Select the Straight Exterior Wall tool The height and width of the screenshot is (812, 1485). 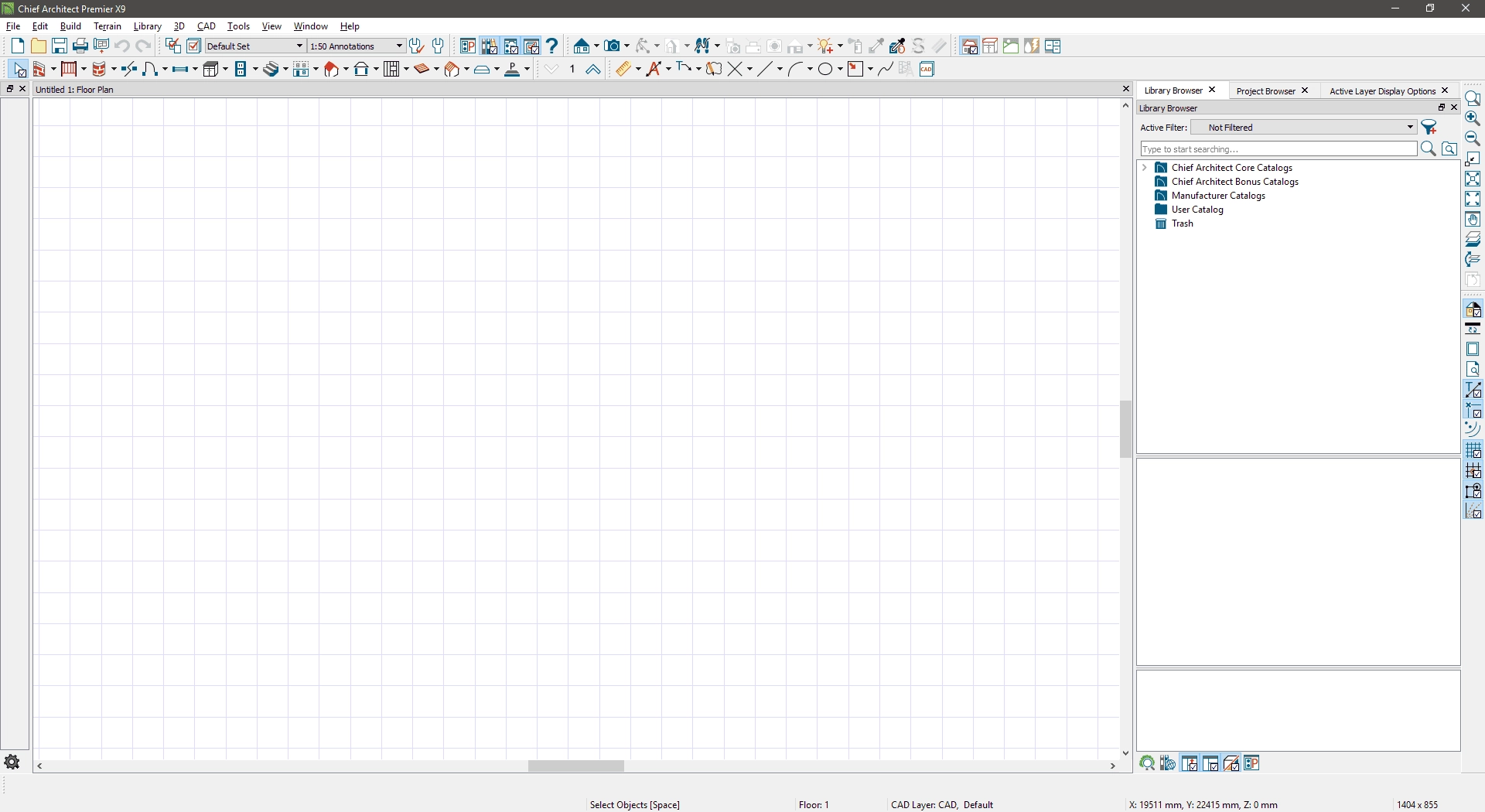coord(39,70)
